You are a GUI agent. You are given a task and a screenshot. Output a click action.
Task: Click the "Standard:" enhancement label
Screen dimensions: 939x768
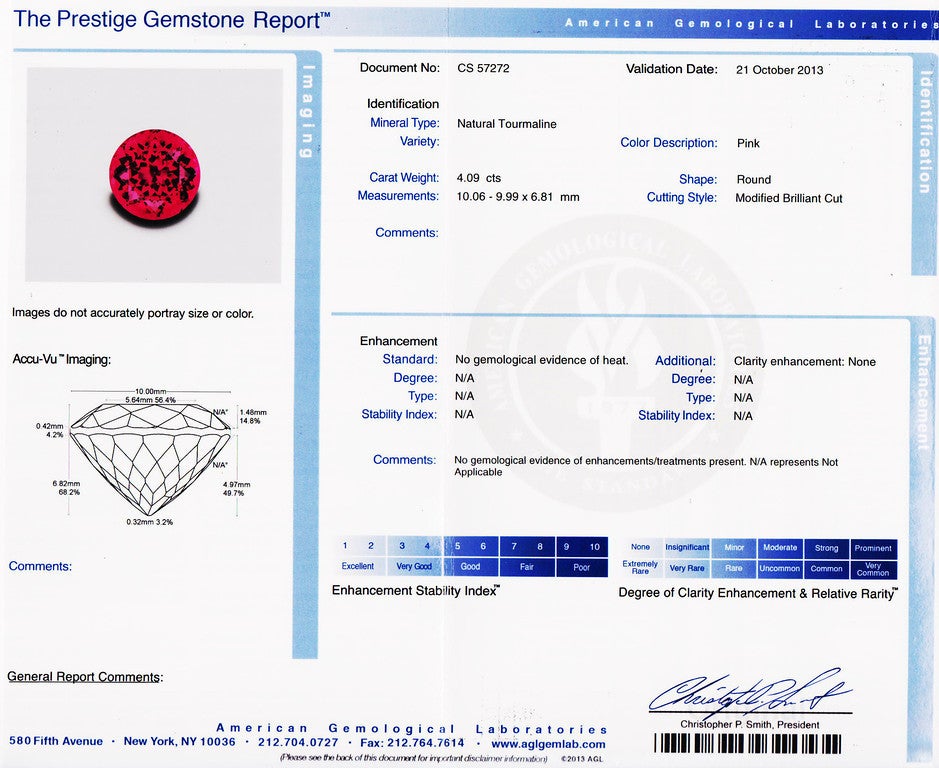(410, 359)
